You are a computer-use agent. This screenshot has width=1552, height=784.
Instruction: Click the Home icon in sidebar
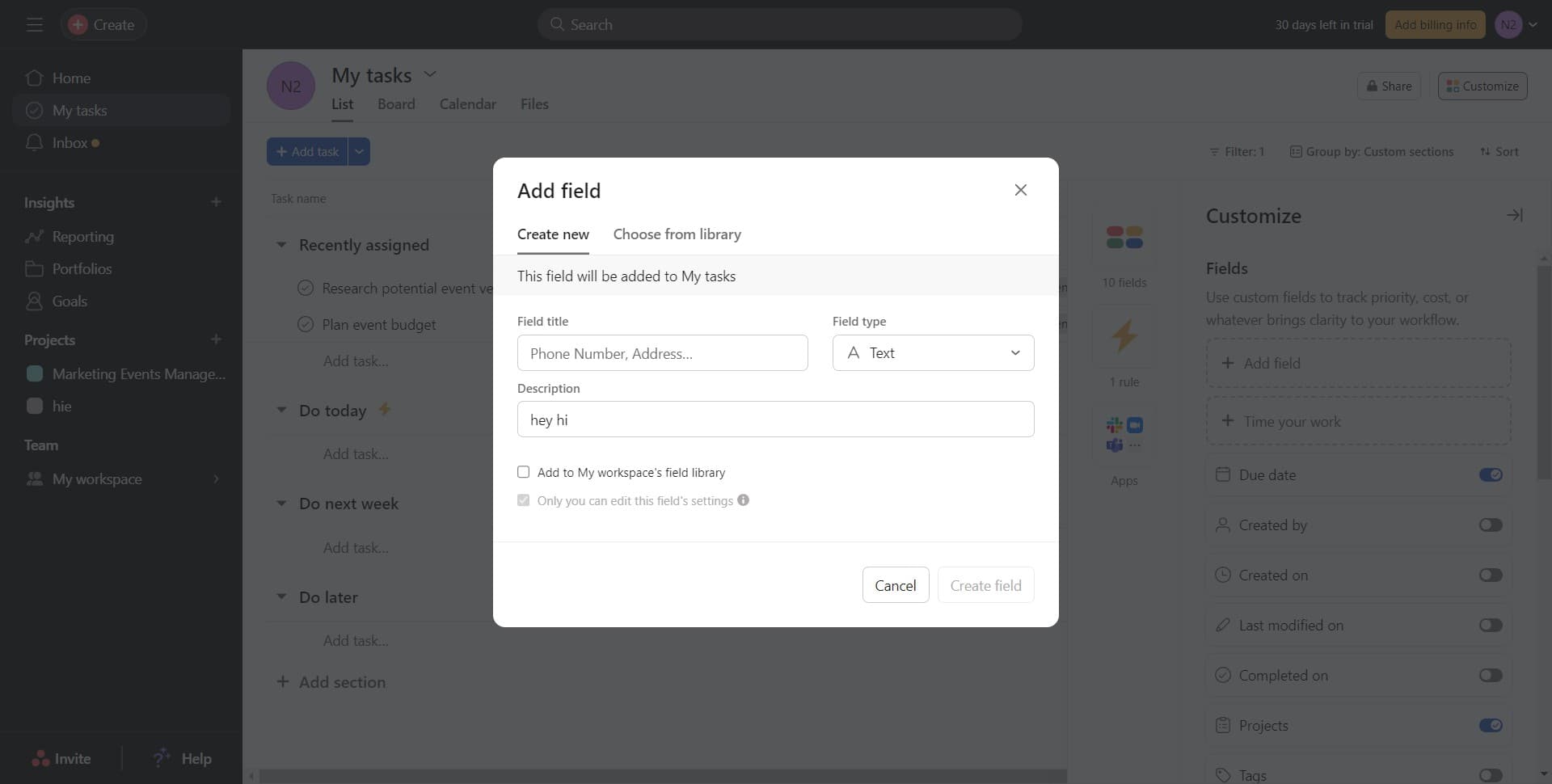click(x=34, y=78)
